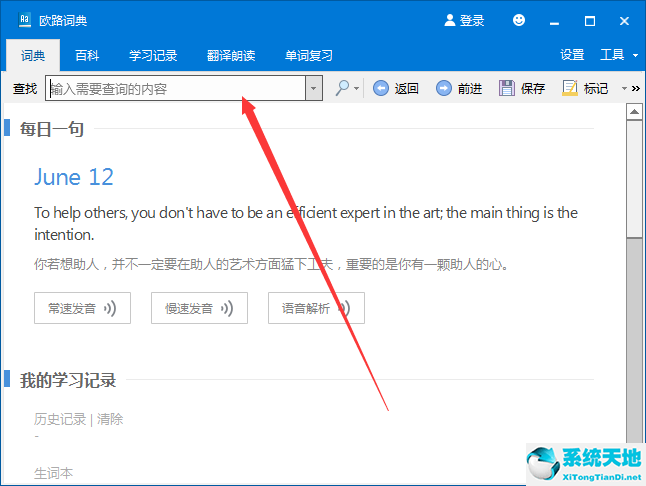
Task: Play 常速发音 normal speed pronunciation
Action: point(82,308)
